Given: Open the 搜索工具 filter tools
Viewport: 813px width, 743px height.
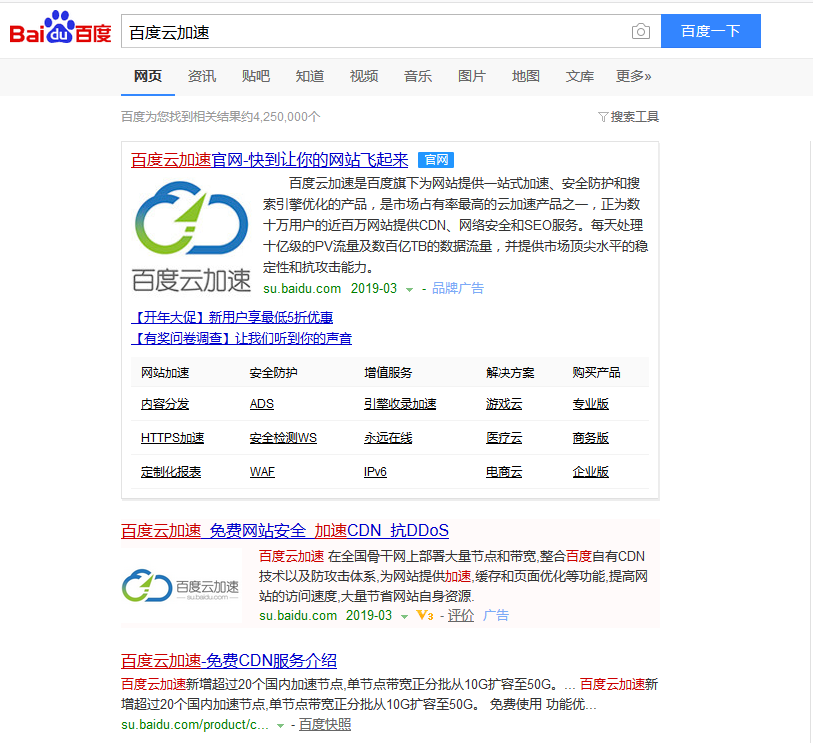Looking at the screenshot, I should click(629, 117).
